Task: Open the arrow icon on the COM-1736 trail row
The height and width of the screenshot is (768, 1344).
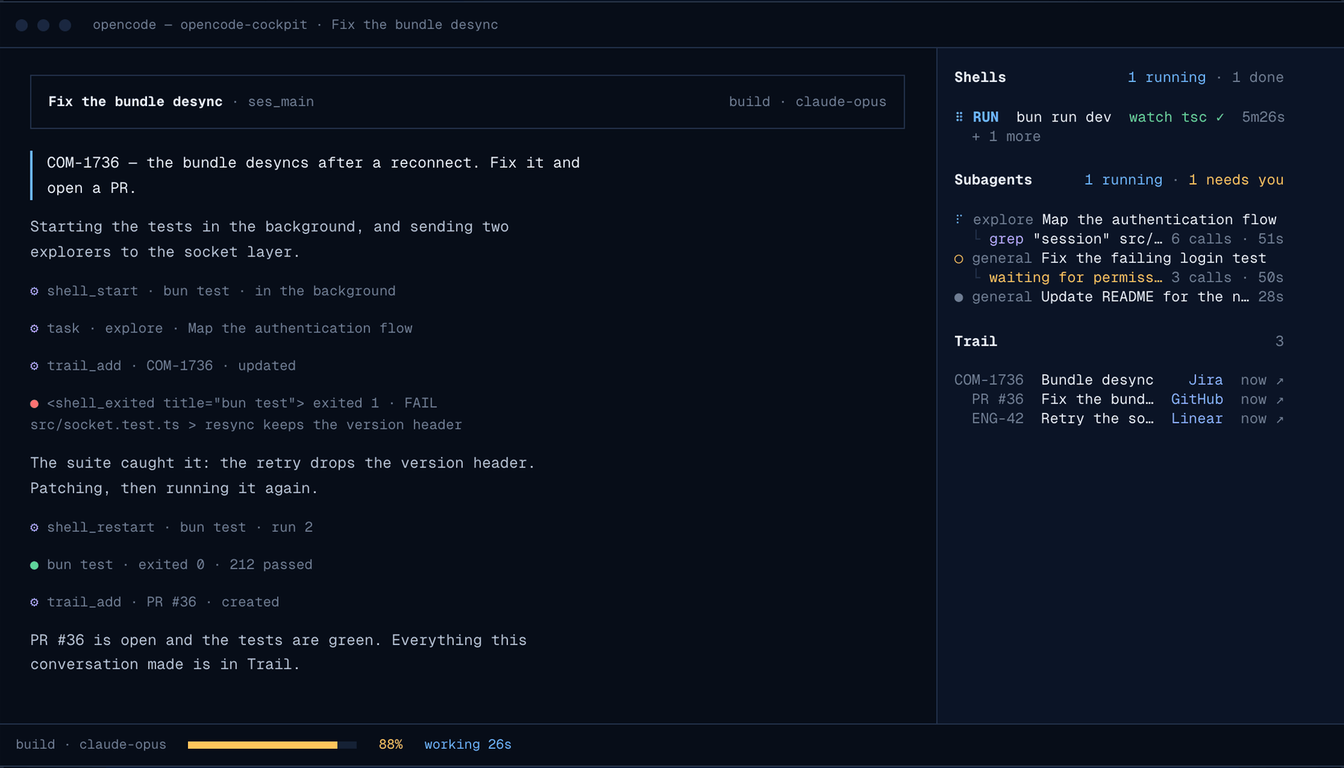Action: pyautogui.click(x=1280, y=380)
